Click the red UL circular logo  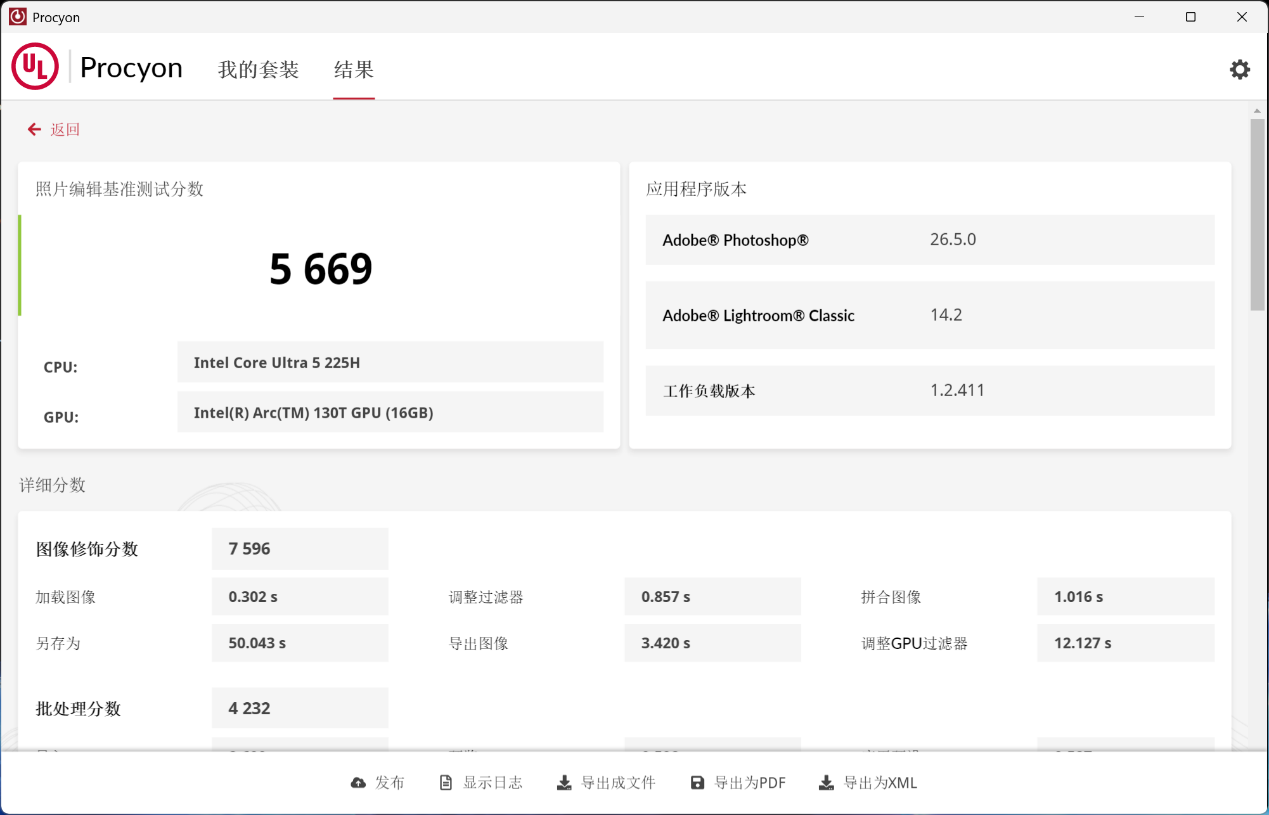point(34,67)
